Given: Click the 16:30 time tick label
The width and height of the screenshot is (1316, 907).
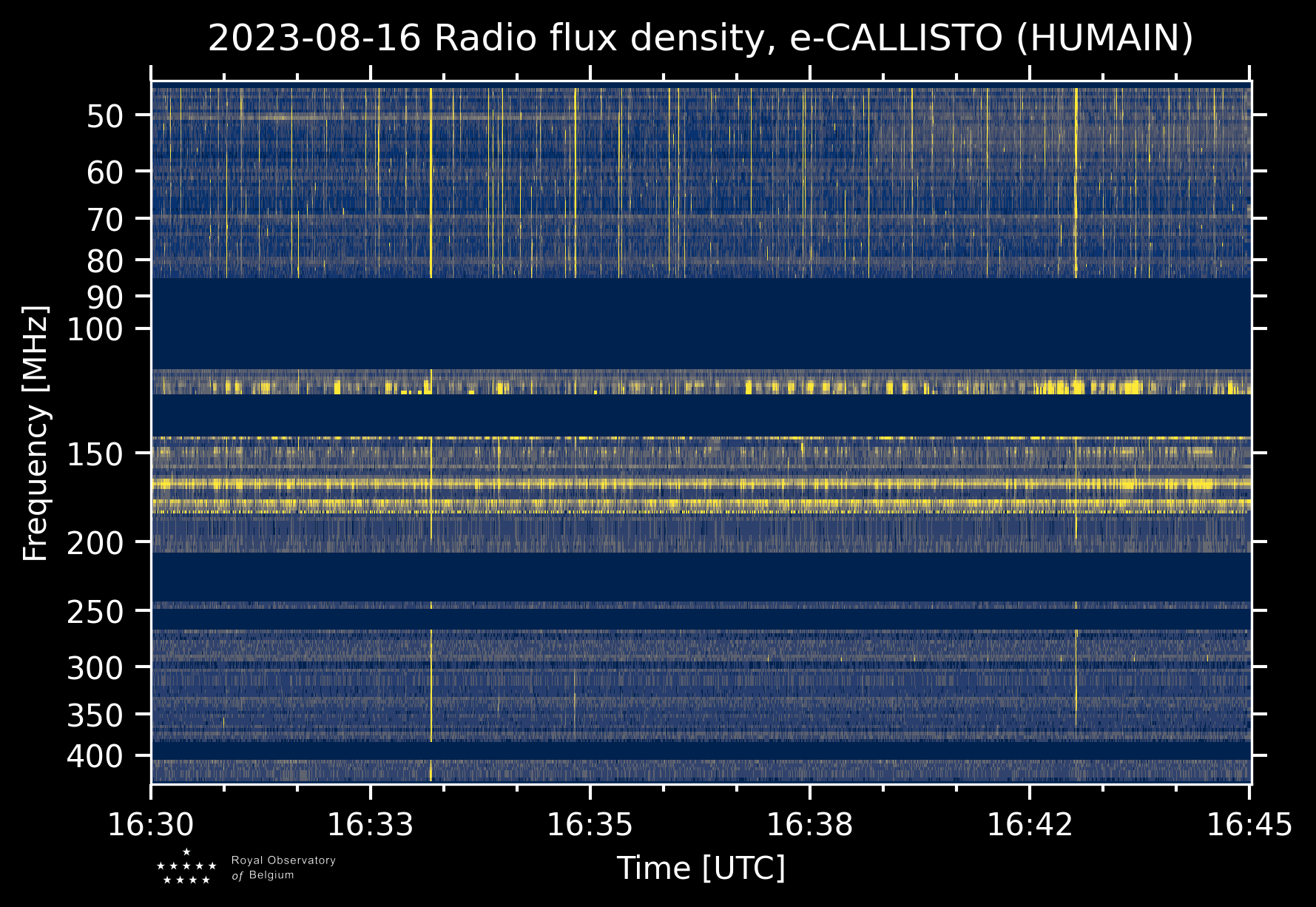Looking at the screenshot, I should [x=151, y=824].
